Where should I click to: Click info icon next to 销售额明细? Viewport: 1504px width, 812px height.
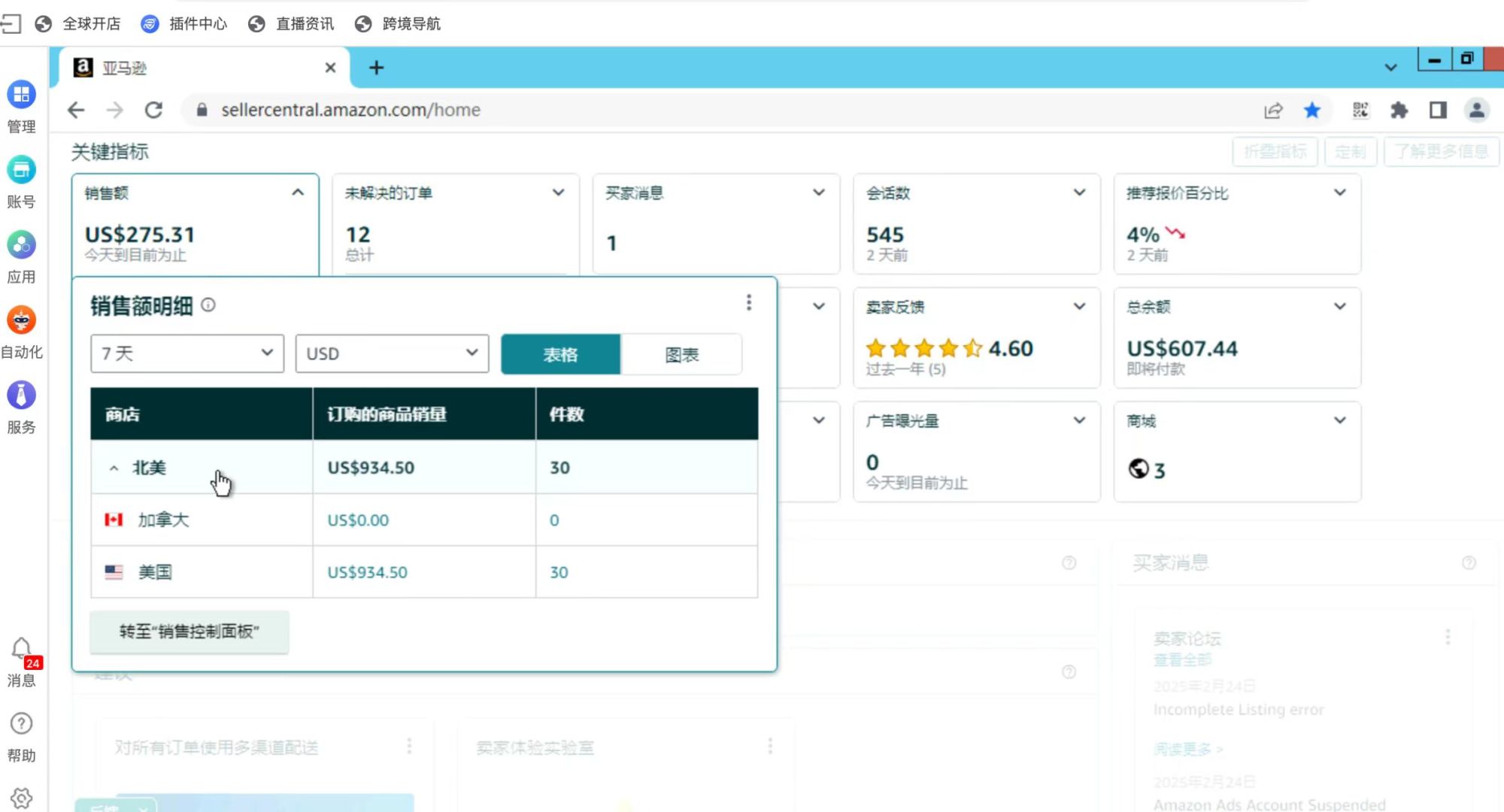[x=208, y=304]
